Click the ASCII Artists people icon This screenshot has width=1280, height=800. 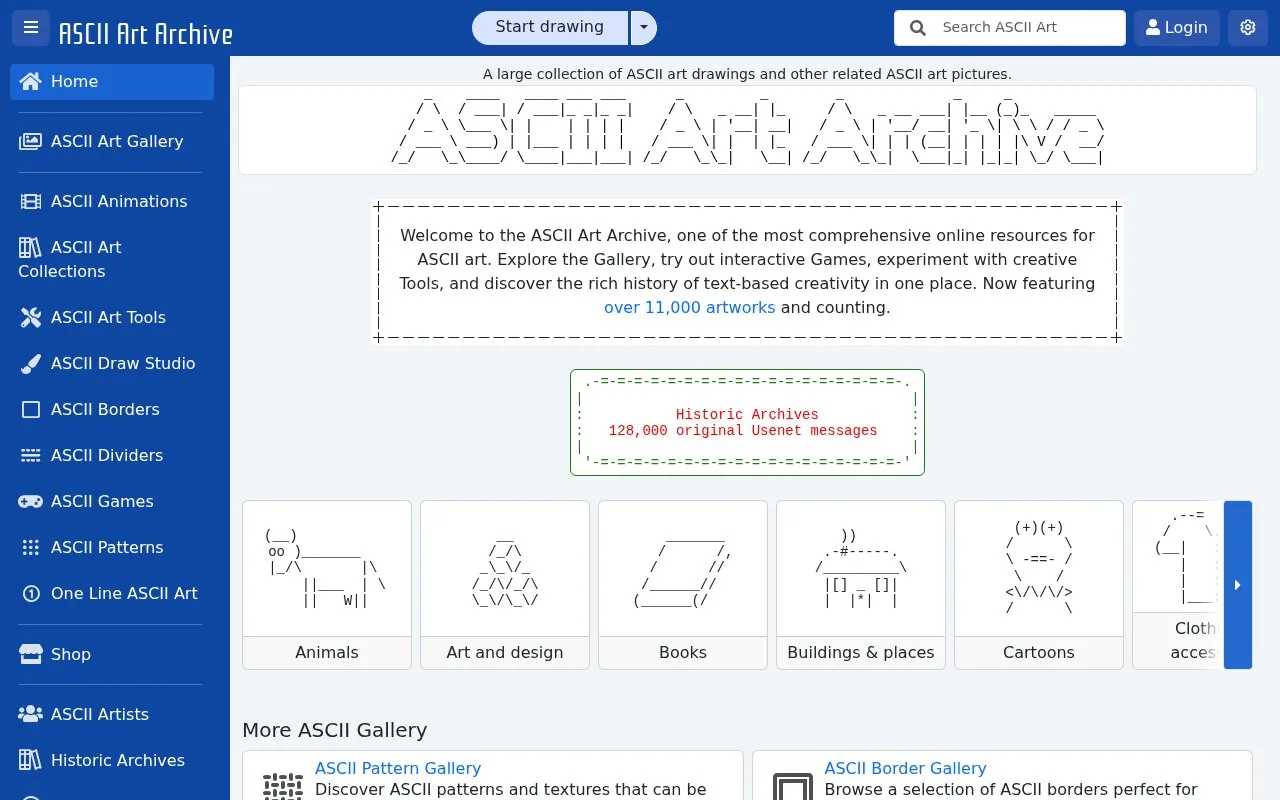(x=31, y=715)
